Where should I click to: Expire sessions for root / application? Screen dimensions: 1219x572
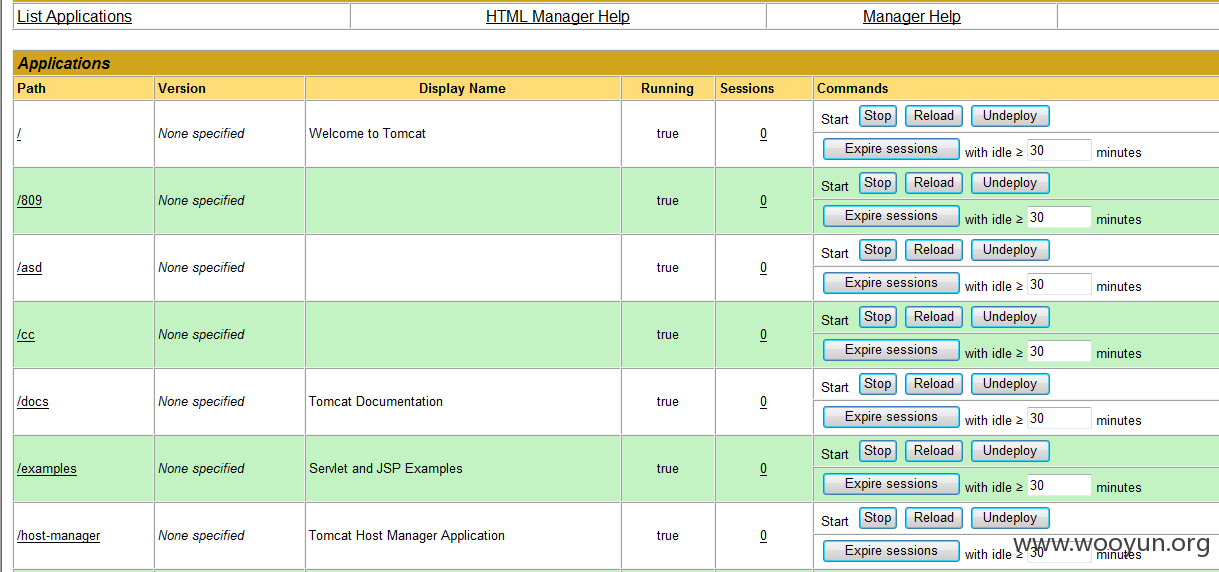point(891,149)
